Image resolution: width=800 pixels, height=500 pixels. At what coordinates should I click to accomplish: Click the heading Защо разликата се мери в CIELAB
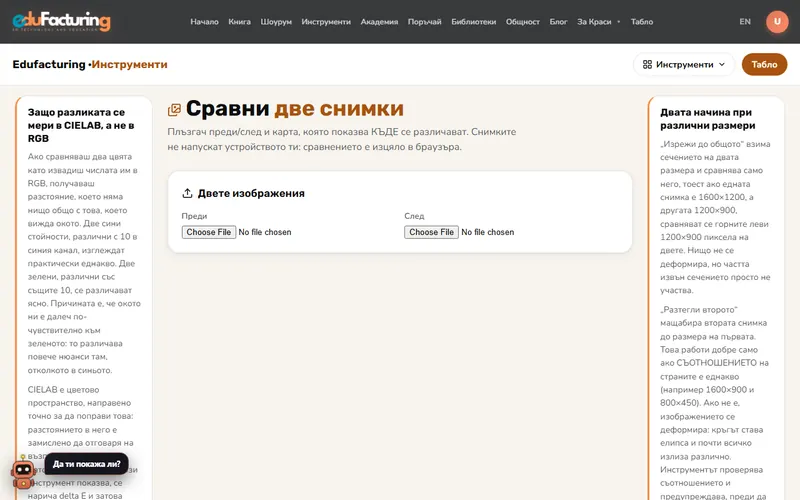[x=81, y=125]
